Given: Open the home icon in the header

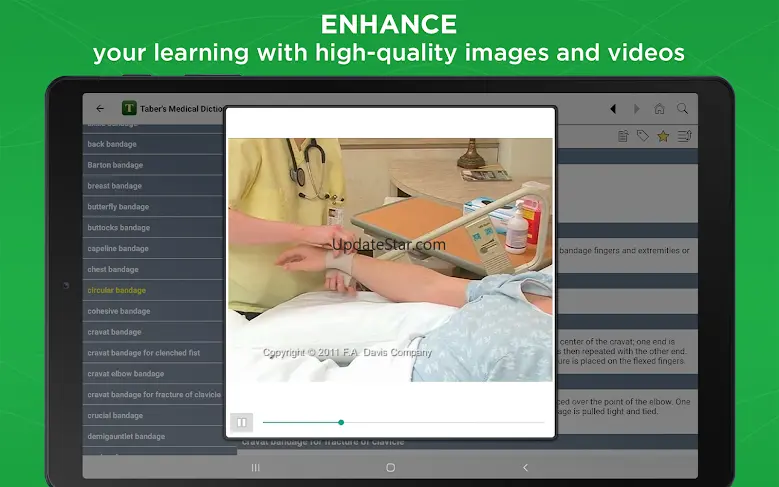Looking at the screenshot, I should pos(659,108).
